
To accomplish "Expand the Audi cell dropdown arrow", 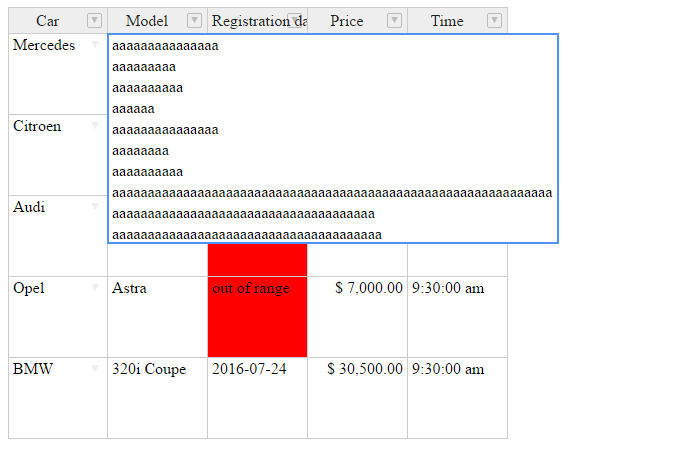I will 95,206.
